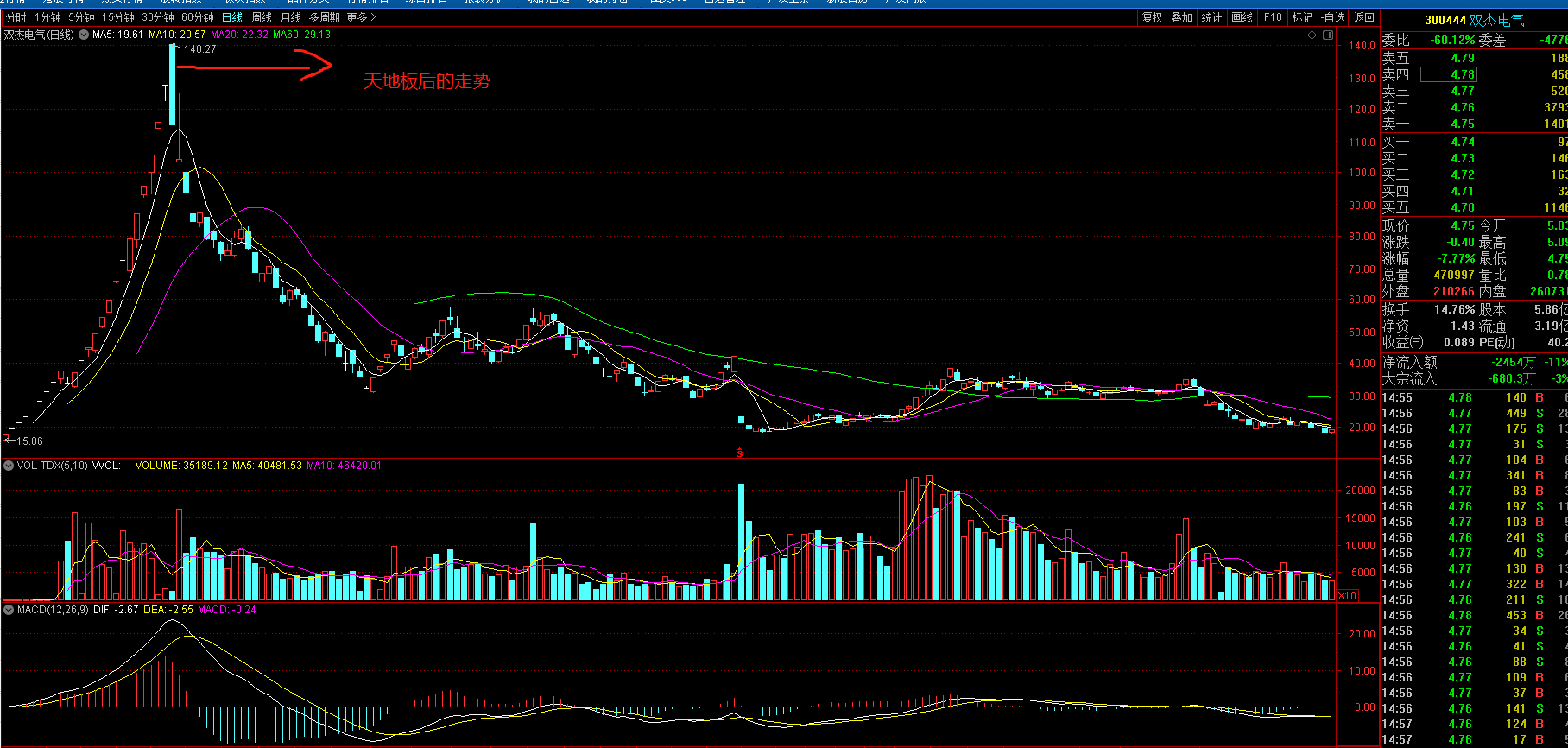This screenshot has height=748, width=1568.
Task: Click the 复权 price adjustment button
Action: click(1153, 17)
